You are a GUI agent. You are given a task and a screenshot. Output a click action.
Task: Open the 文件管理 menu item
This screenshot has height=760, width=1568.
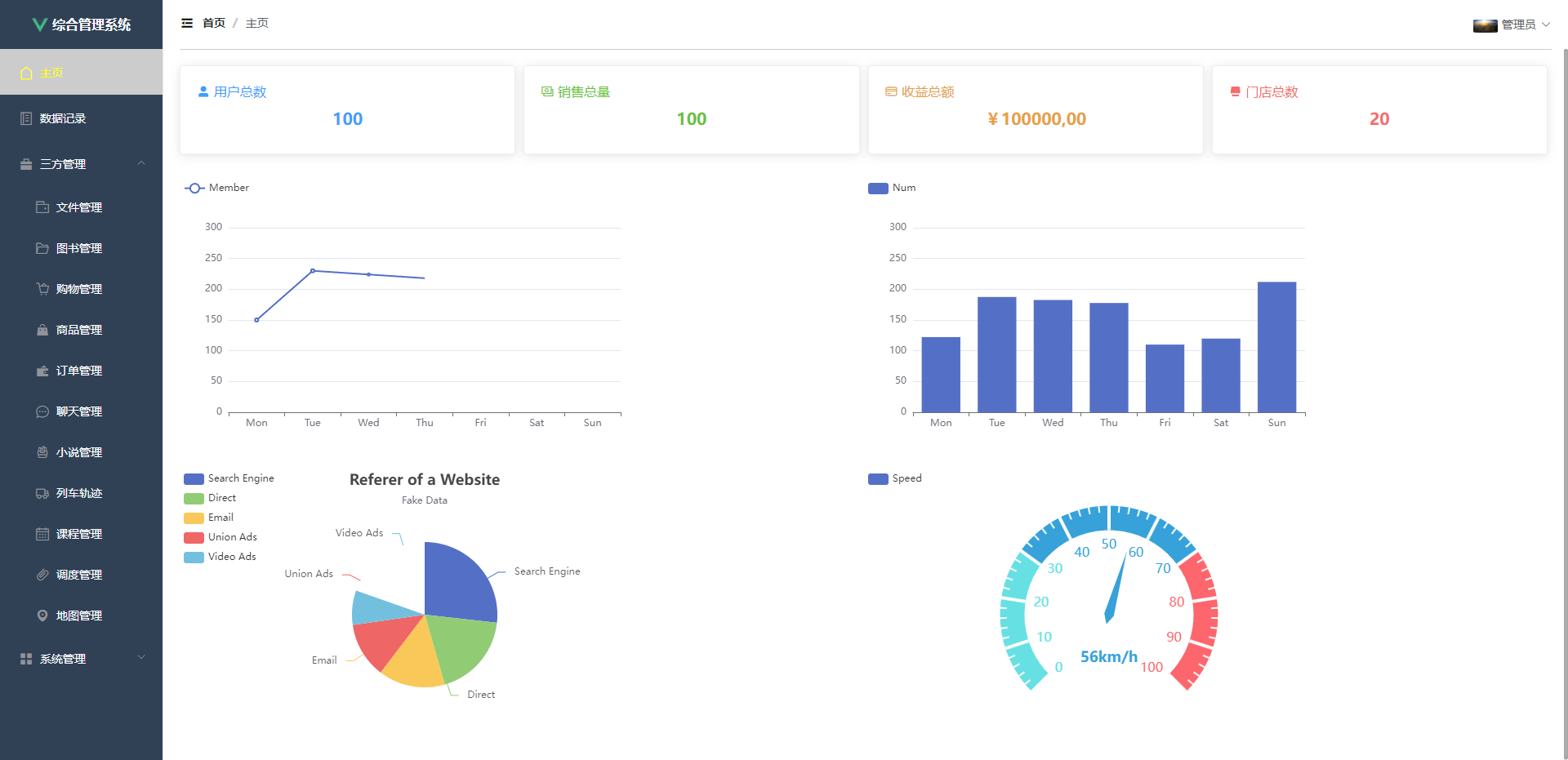[x=81, y=207]
